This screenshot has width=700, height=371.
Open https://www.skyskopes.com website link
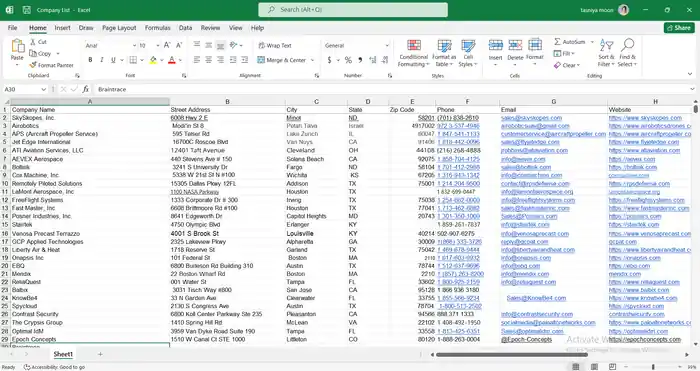(645, 118)
